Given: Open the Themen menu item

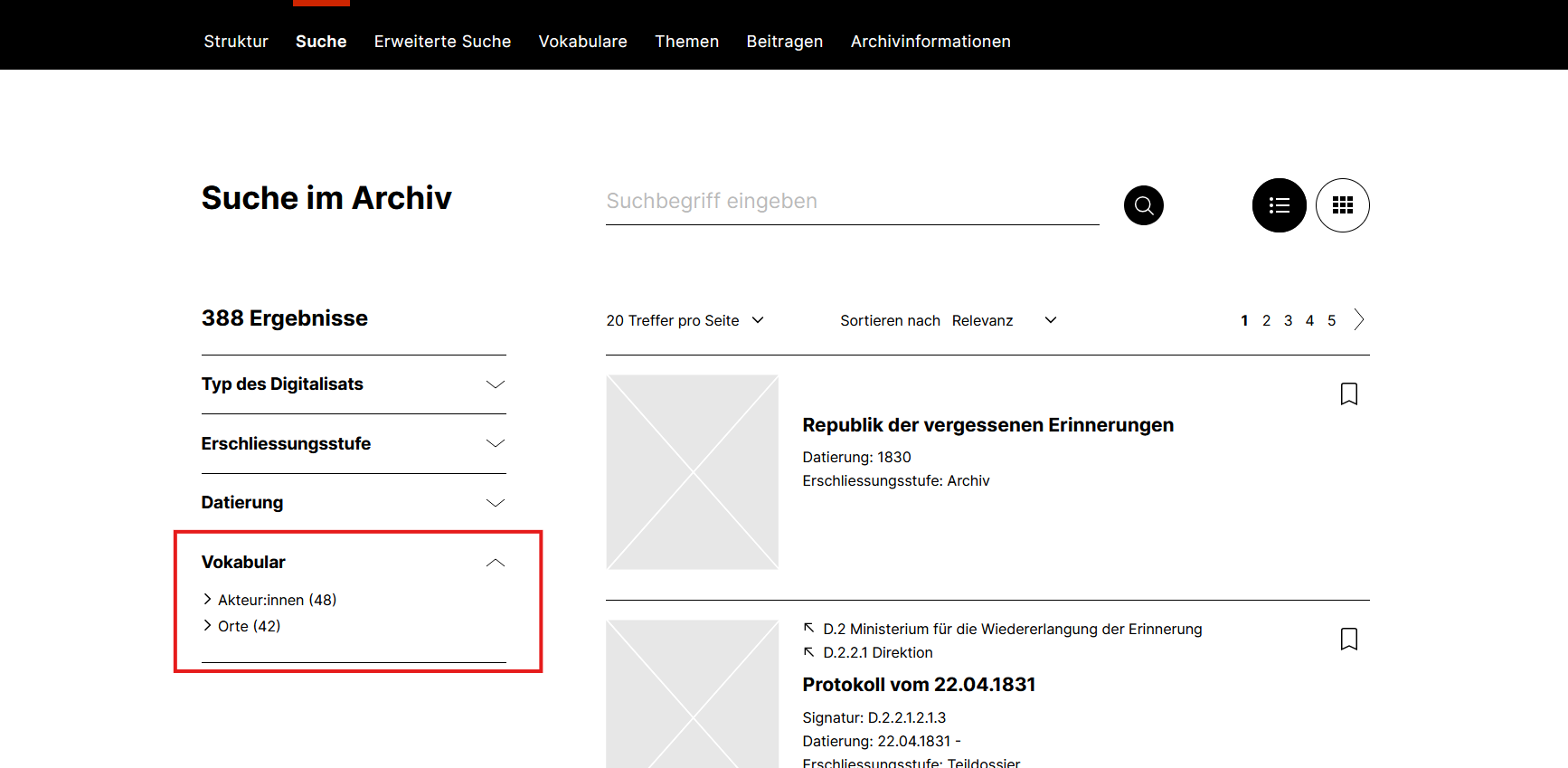Looking at the screenshot, I should [x=686, y=42].
